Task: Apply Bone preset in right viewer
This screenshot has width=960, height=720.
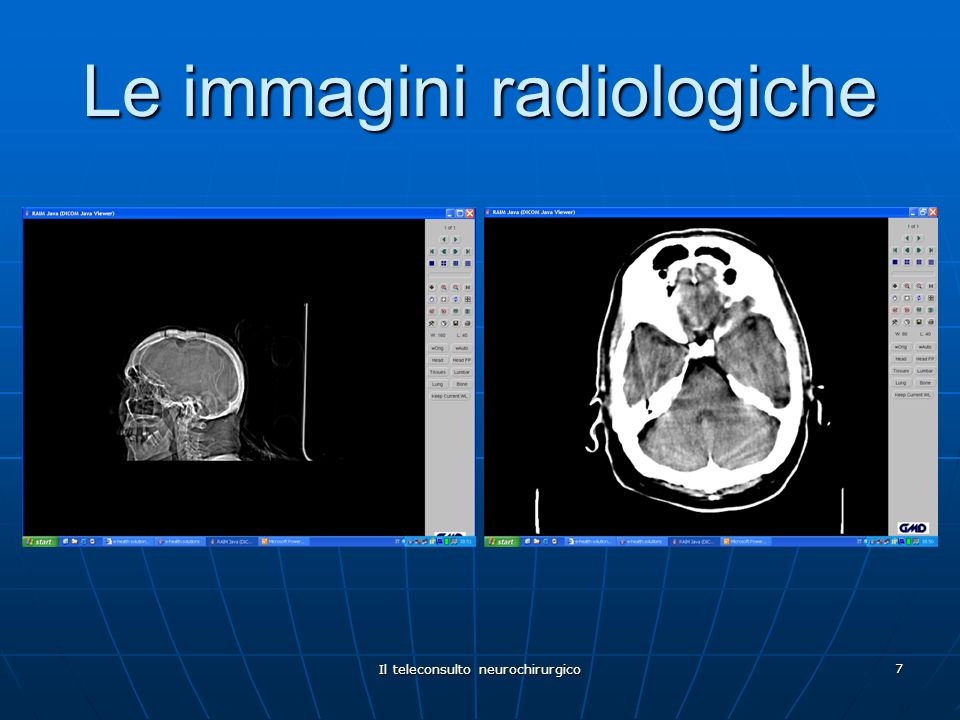Action: 925,383
